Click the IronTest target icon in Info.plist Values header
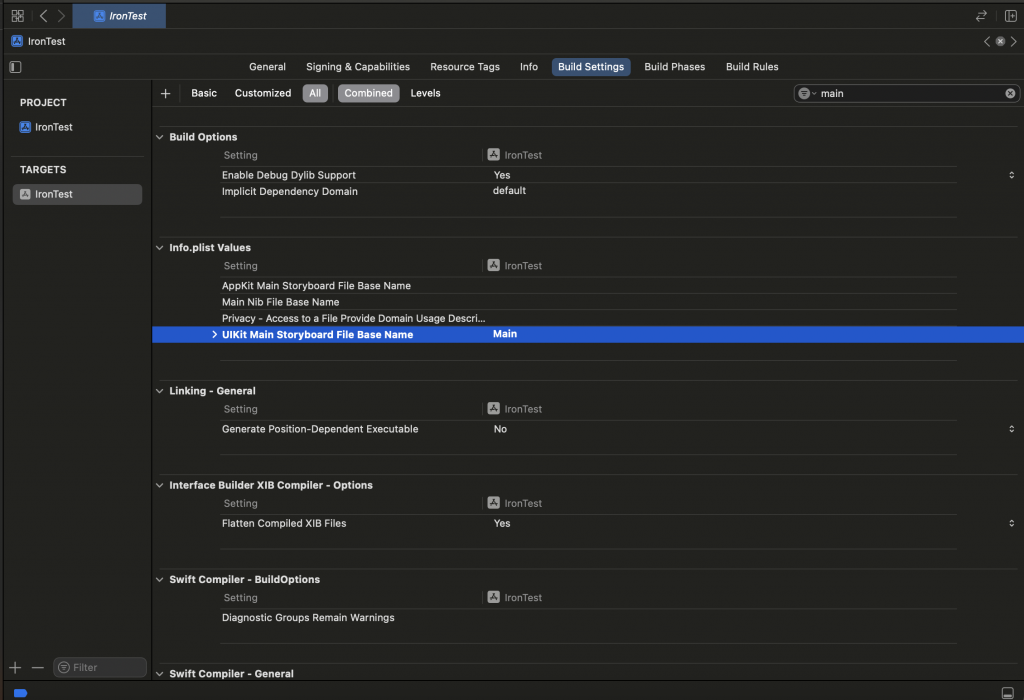1024x700 pixels. pos(494,265)
